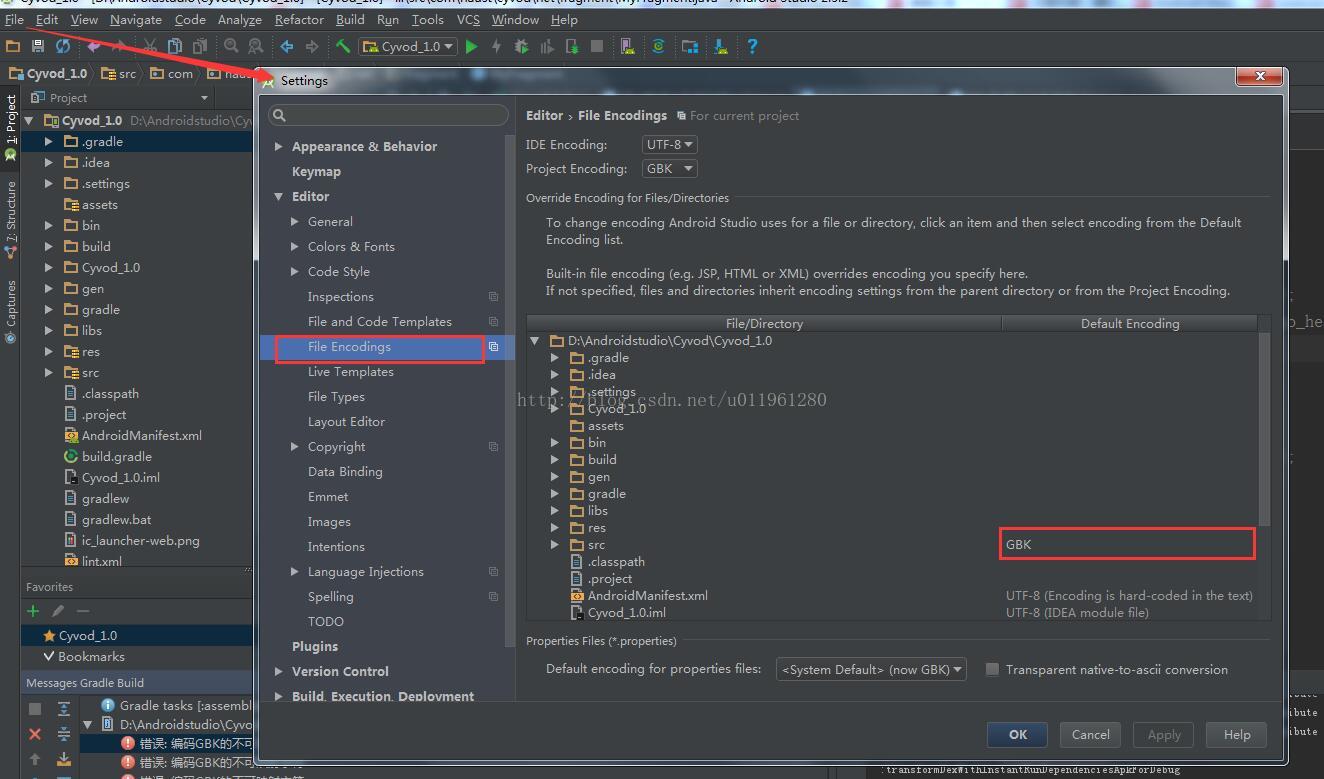Viewport: 1324px width, 779px height.
Task: Click the Forward navigation arrow icon
Action: pyautogui.click(x=312, y=46)
